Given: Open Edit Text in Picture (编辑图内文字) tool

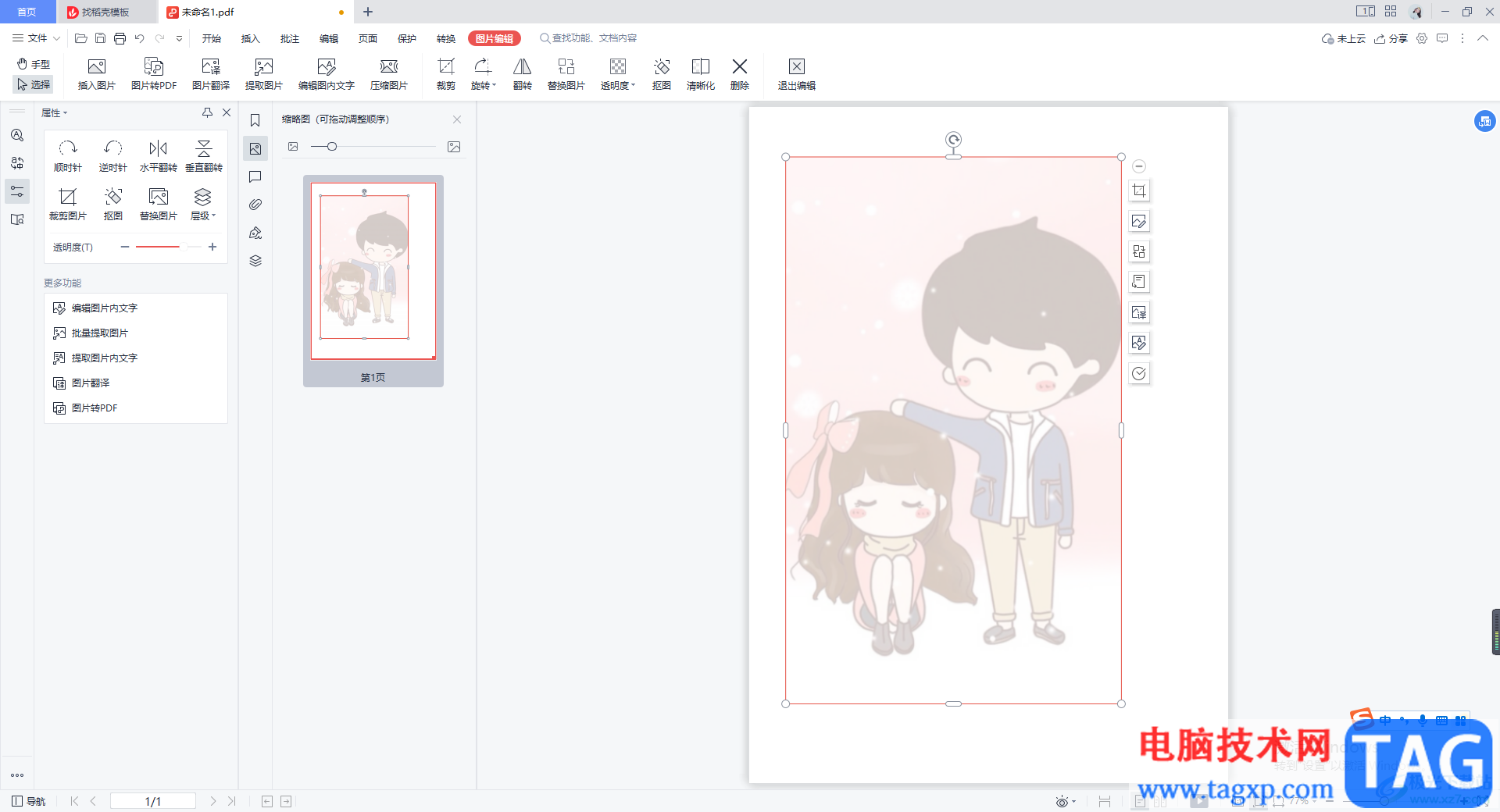Looking at the screenshot, I should [327, 74].
